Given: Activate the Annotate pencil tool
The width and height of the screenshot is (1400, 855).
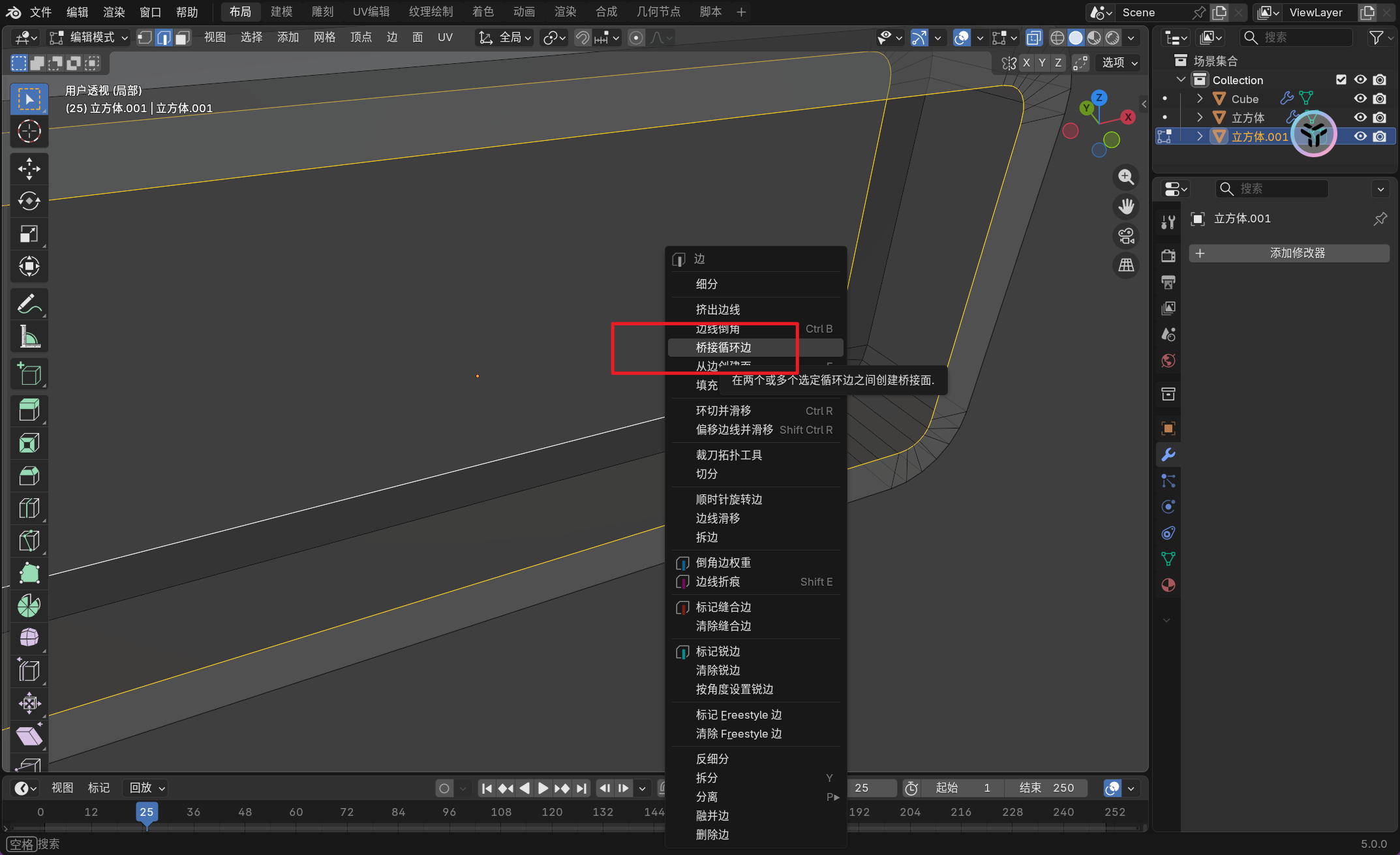Looking at the screenshot, I should tap(29, 304).
